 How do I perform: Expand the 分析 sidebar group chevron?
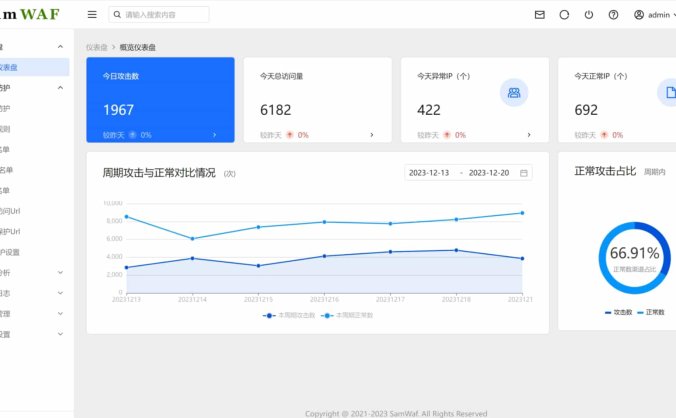[x=60, y=272]
